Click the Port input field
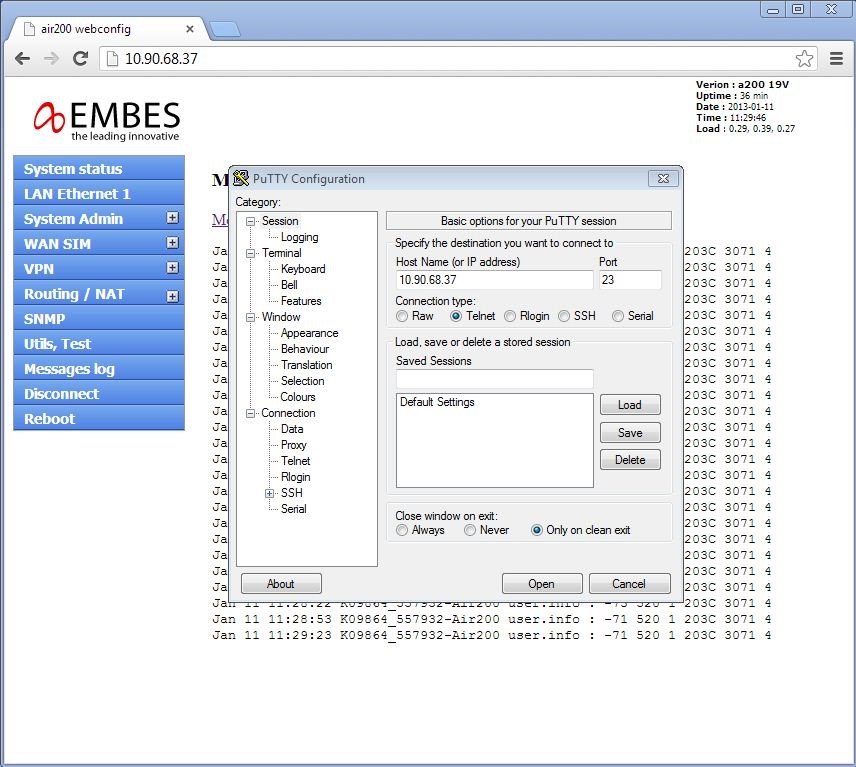856x767 pixels. (630, 280)
